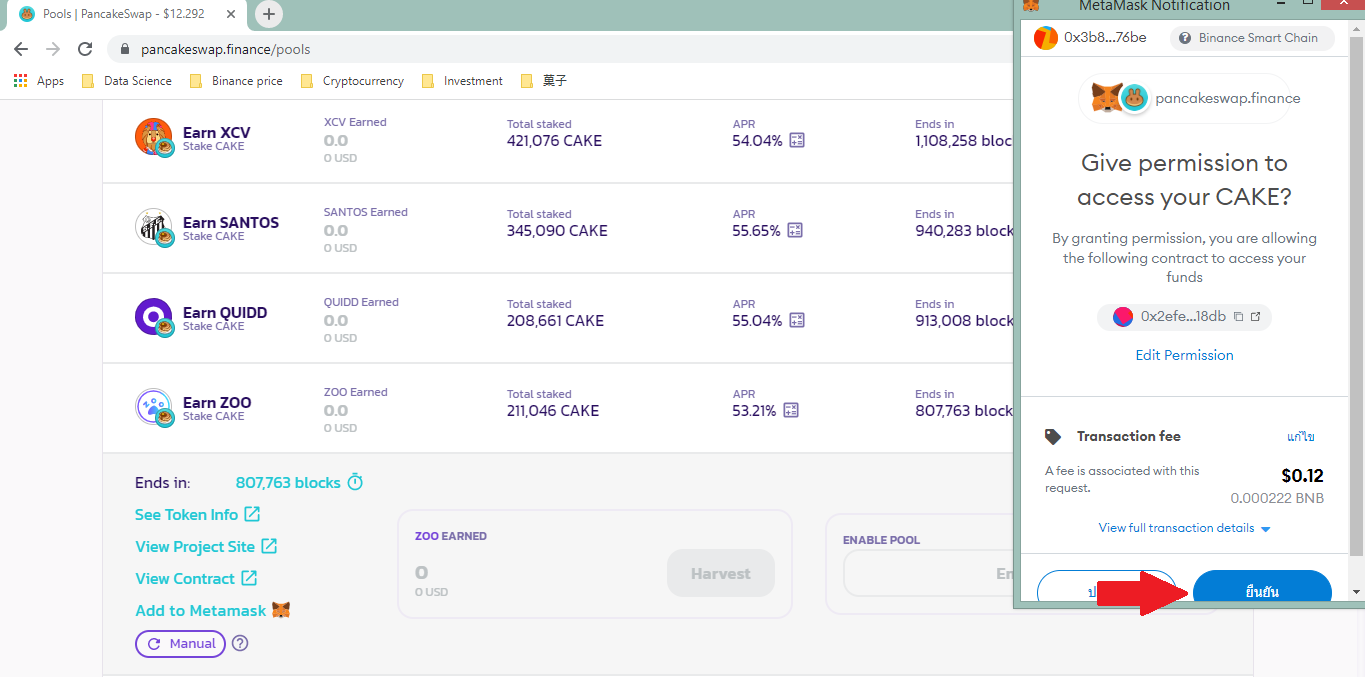1365x677 pixels.
Task: Click the 0x3b8...76be account address
Action: pyautogui.click(x=1105, y=38)
